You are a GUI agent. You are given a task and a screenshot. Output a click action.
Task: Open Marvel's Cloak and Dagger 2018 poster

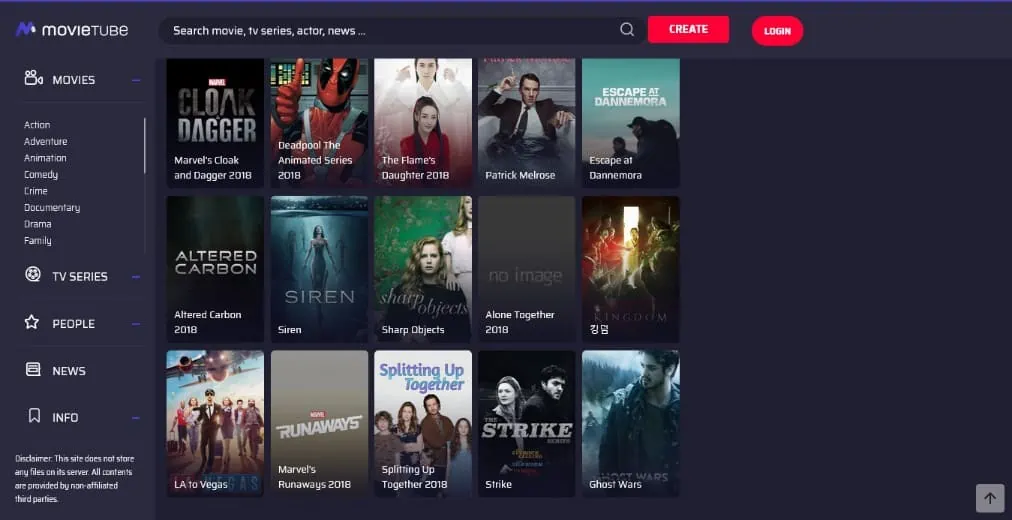tap(215, 123)
